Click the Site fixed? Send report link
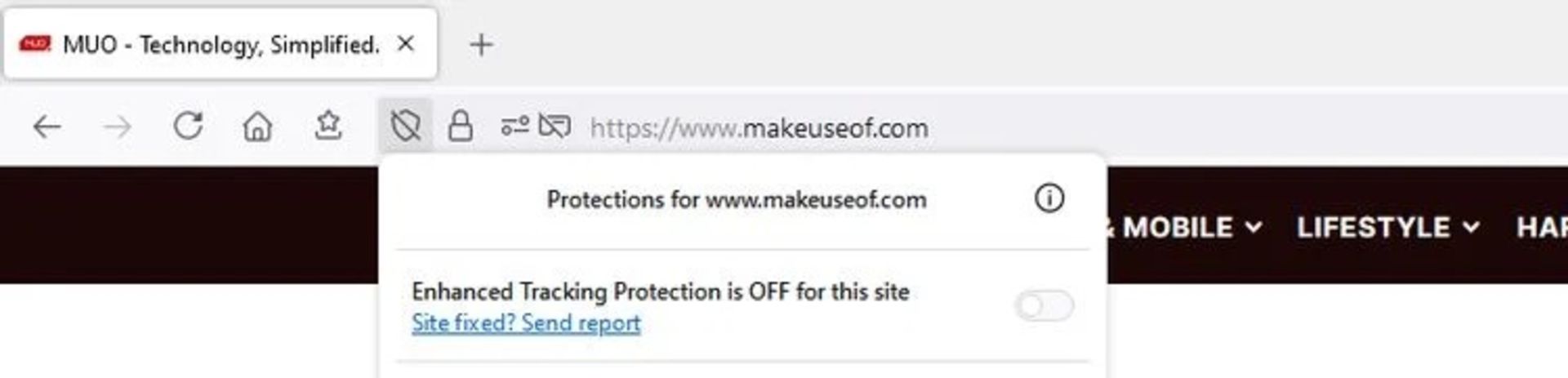Image resolution: width=1568 pixels, height=378 pixels. [526, 323]
